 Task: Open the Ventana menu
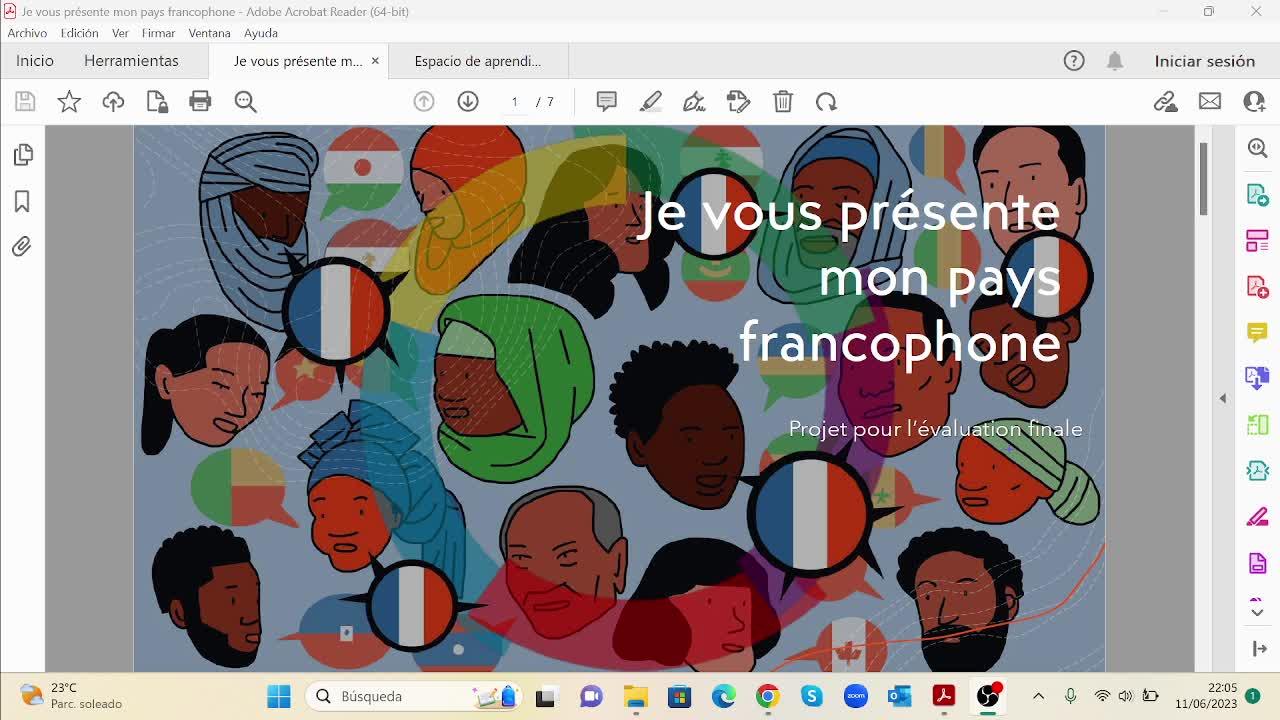click(209, 33)
